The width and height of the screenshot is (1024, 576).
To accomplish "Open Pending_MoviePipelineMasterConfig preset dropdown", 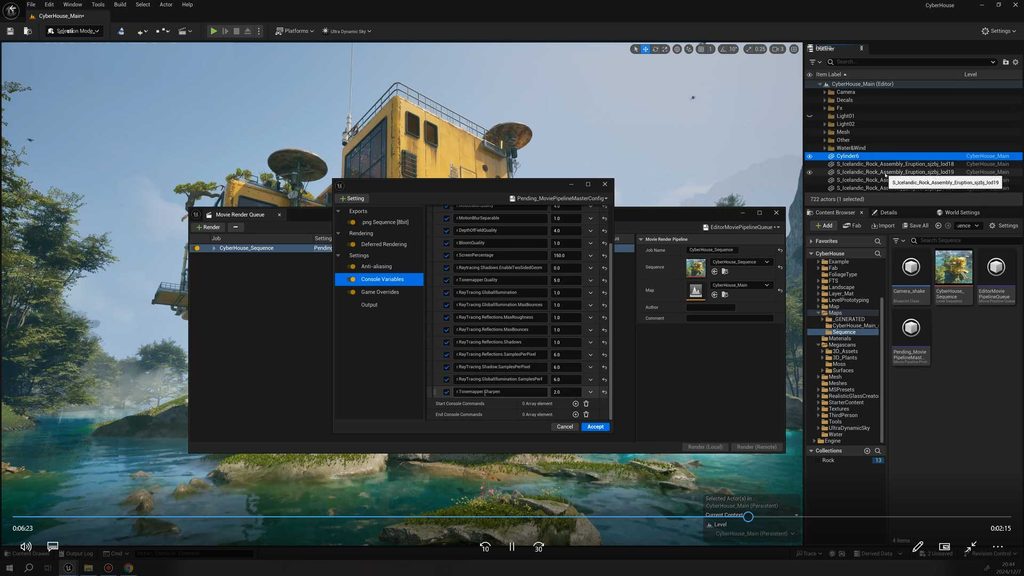I will (558, 199).
